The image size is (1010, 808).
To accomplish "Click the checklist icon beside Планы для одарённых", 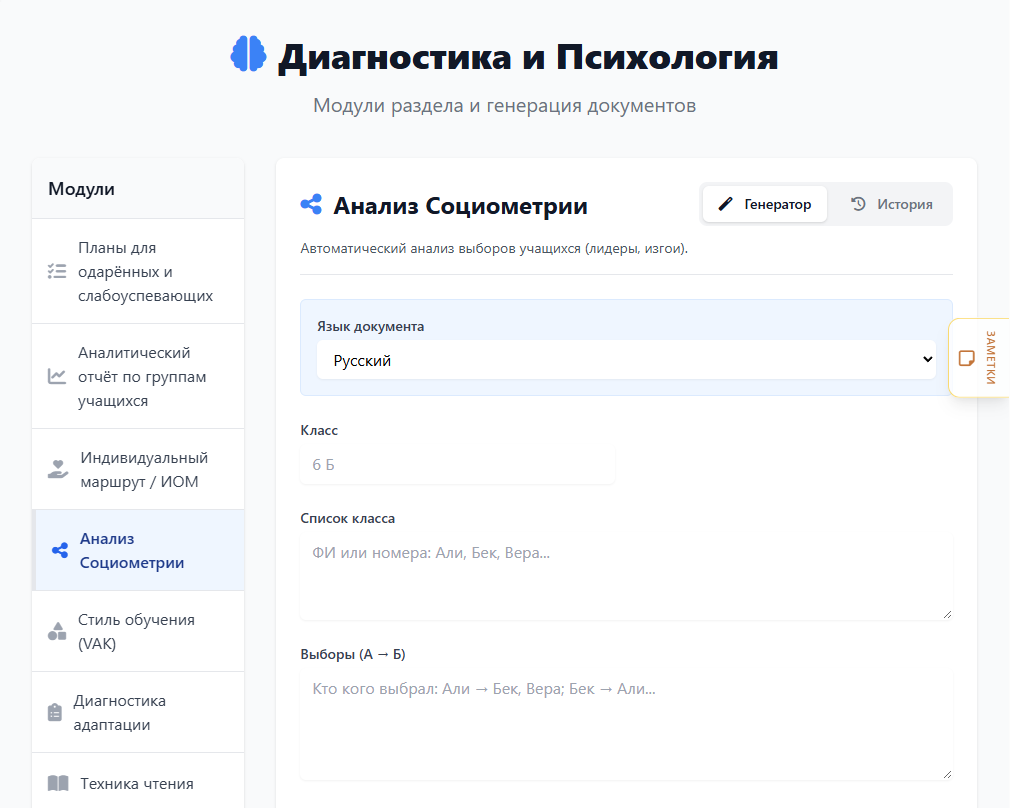I will coord(57,271).
